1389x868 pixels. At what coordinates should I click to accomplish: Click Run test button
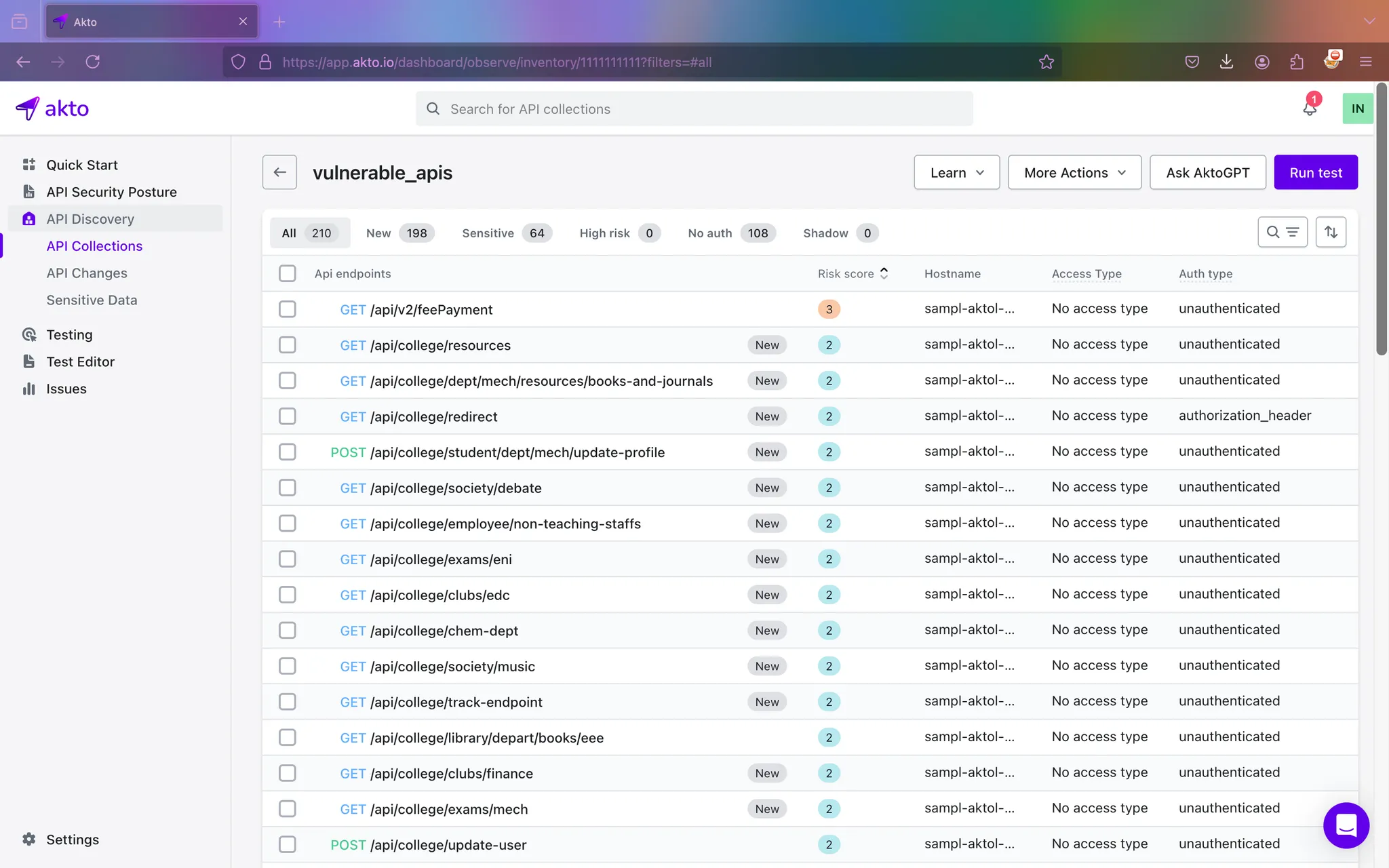pos(1315,172)
